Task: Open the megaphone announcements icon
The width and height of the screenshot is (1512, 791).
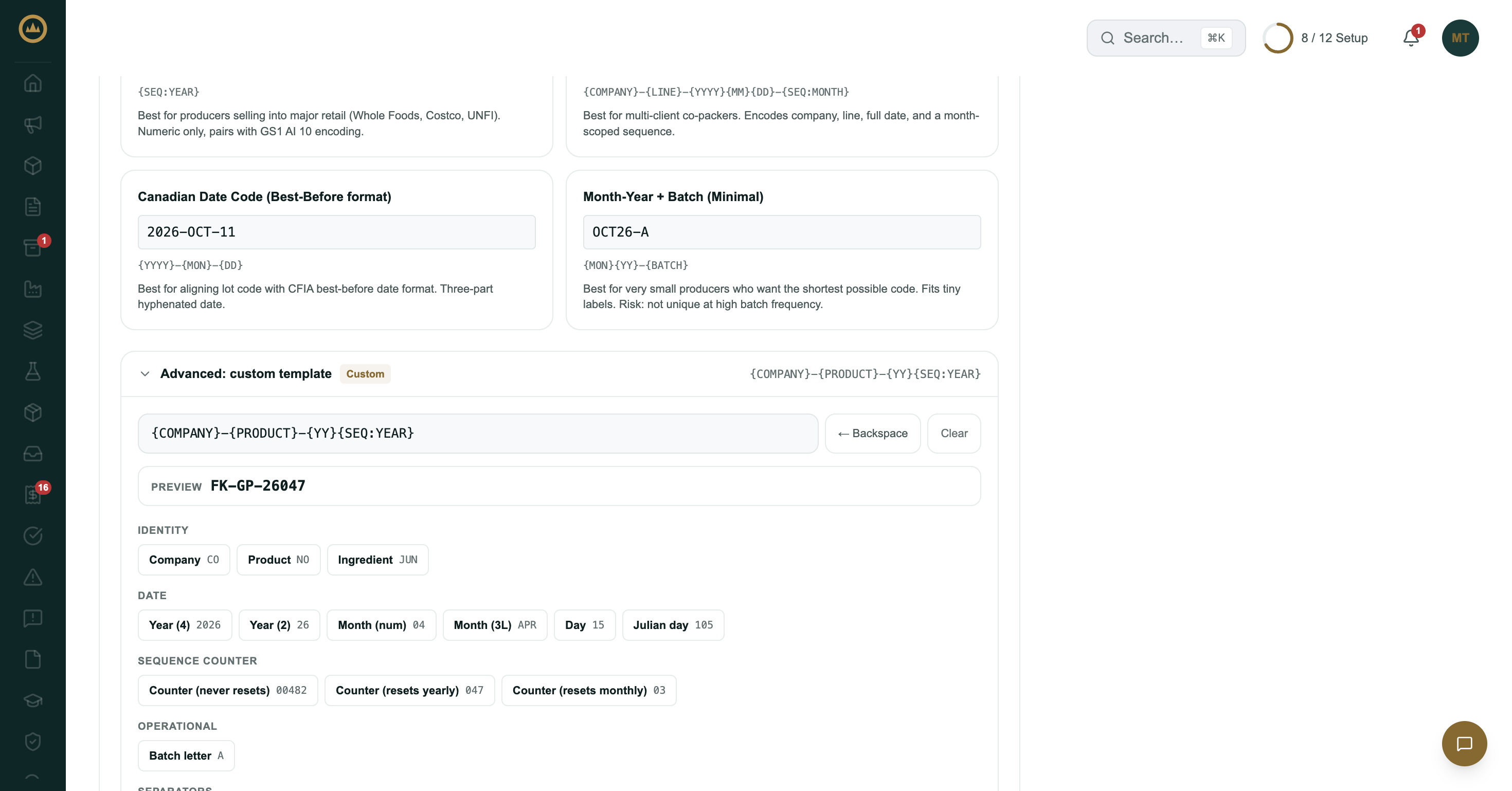Action: 33,124
